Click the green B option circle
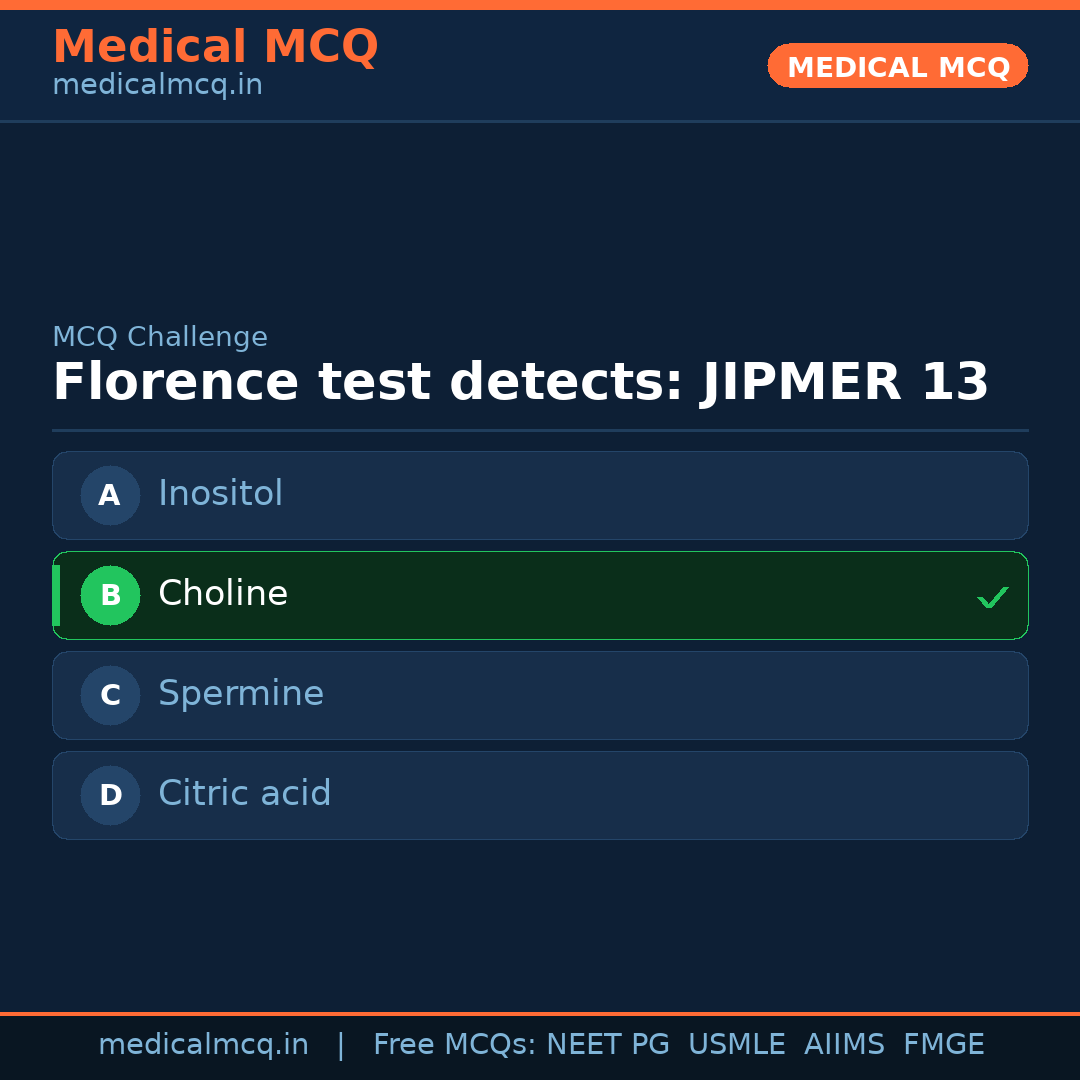Viewport: 1080px width, 1080px height. click(110, 595)
